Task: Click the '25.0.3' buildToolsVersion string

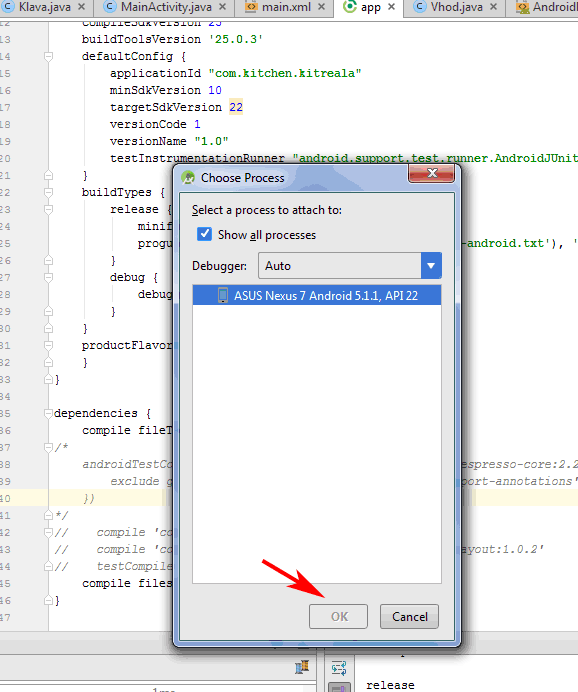Action: 236,39
